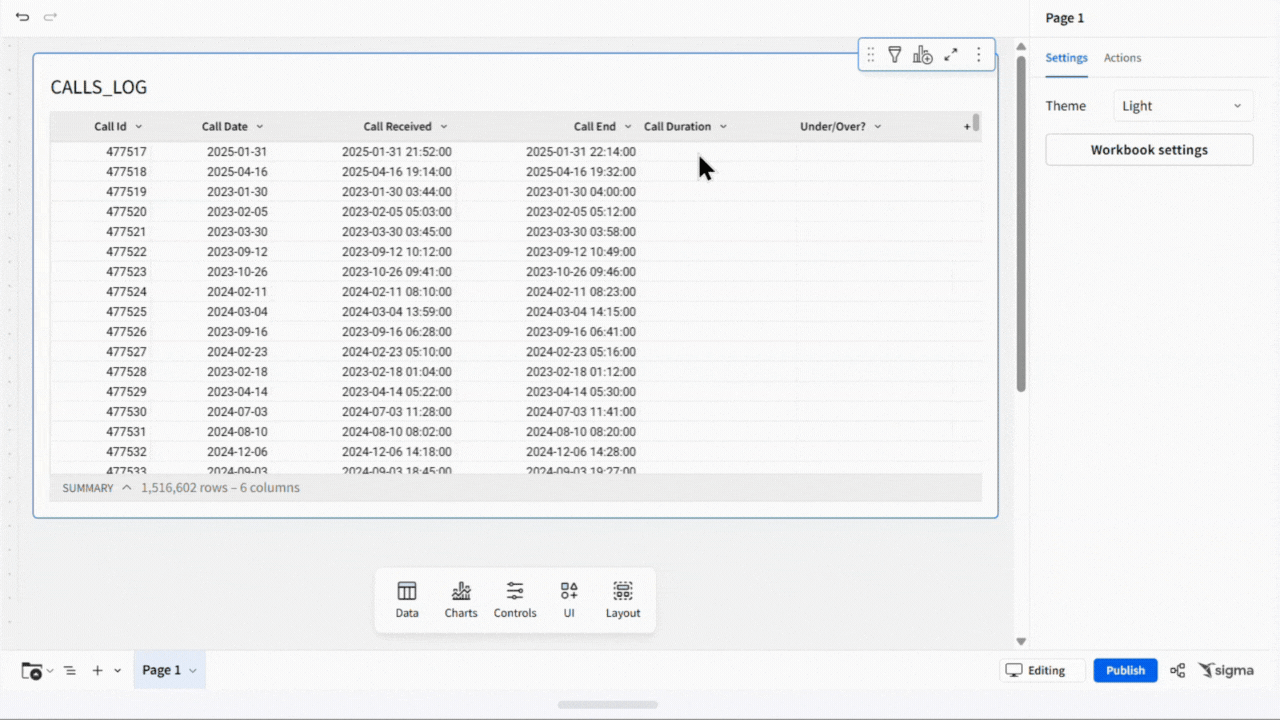Select Call Date cell 2023-04-14
Screen dimensions: 1280x720
(x=237, y=392)
